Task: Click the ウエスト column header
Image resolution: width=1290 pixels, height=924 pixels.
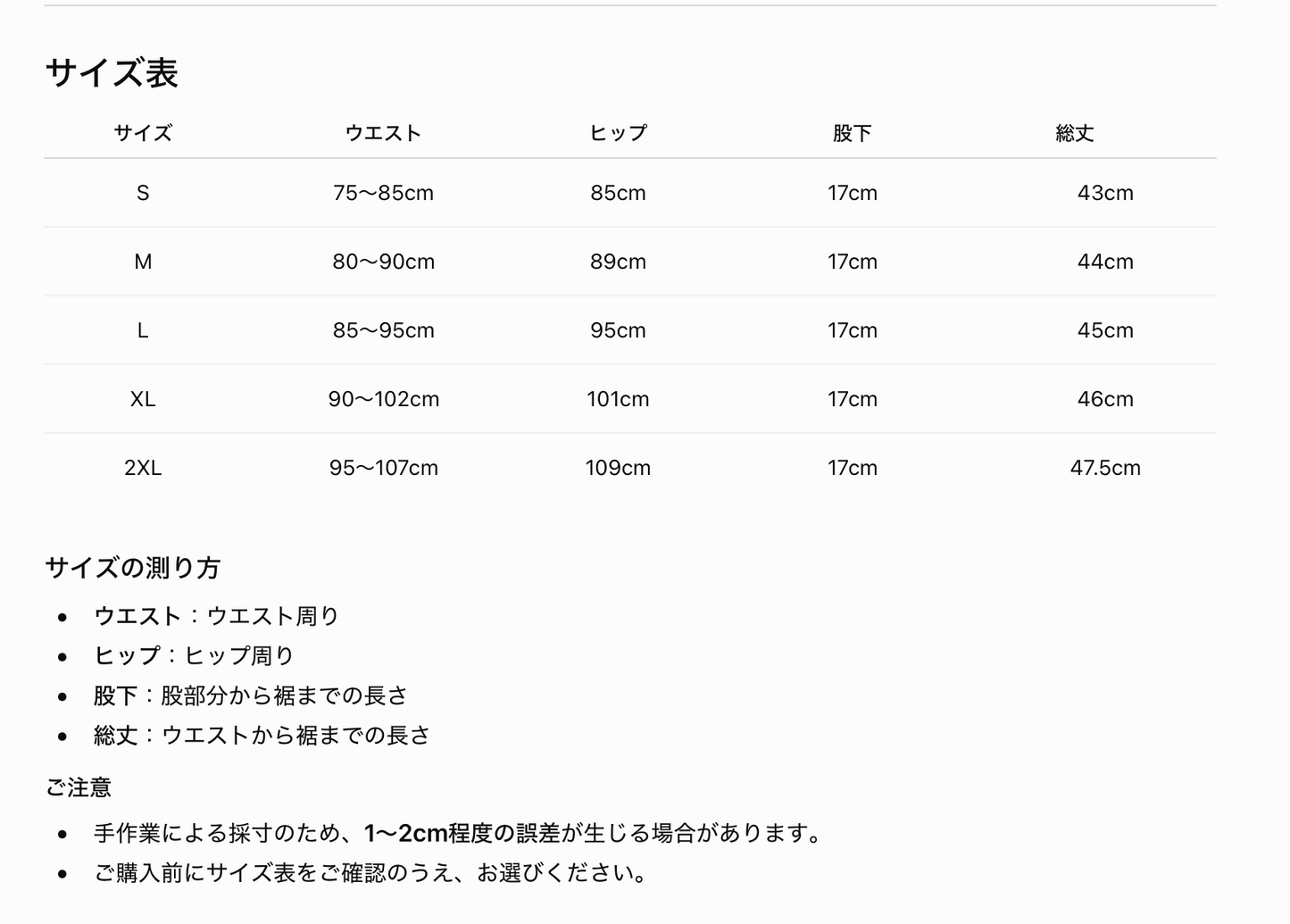Action: [x=383, y=133]
